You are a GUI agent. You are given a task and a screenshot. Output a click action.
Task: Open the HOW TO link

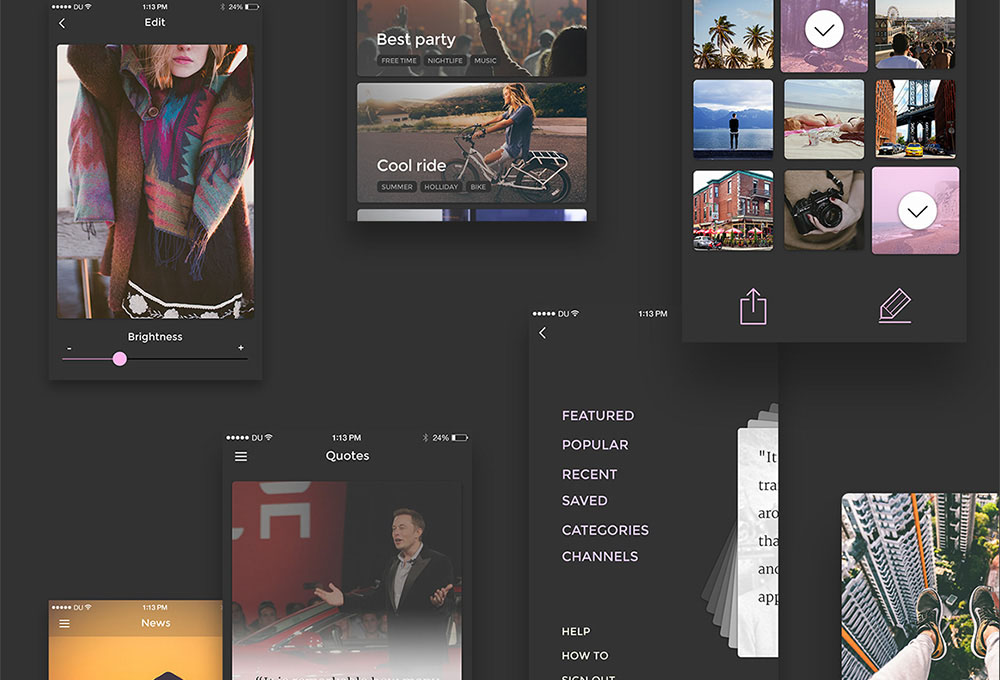click(585, 656)
